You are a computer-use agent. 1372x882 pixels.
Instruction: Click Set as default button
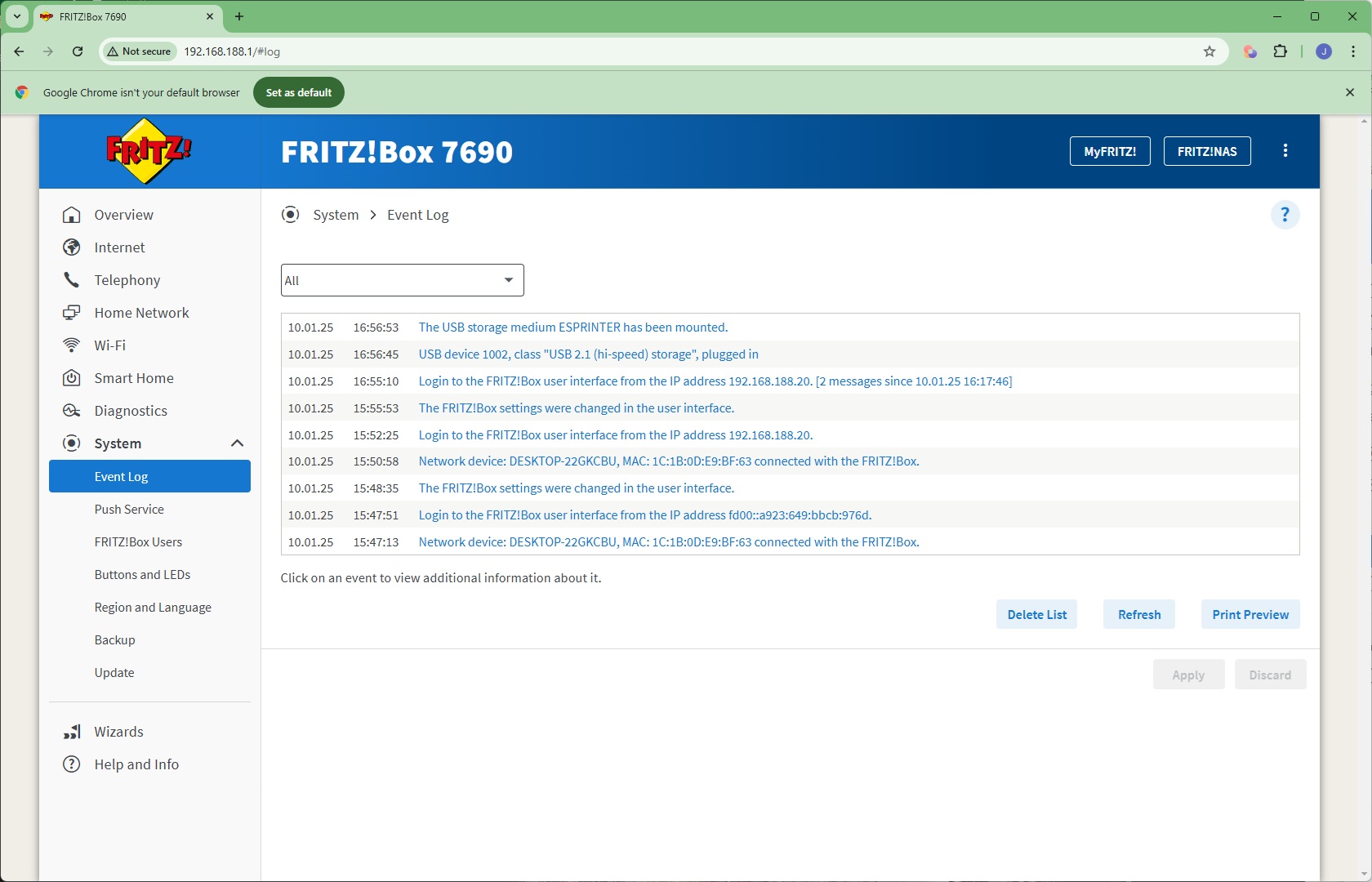299,92
